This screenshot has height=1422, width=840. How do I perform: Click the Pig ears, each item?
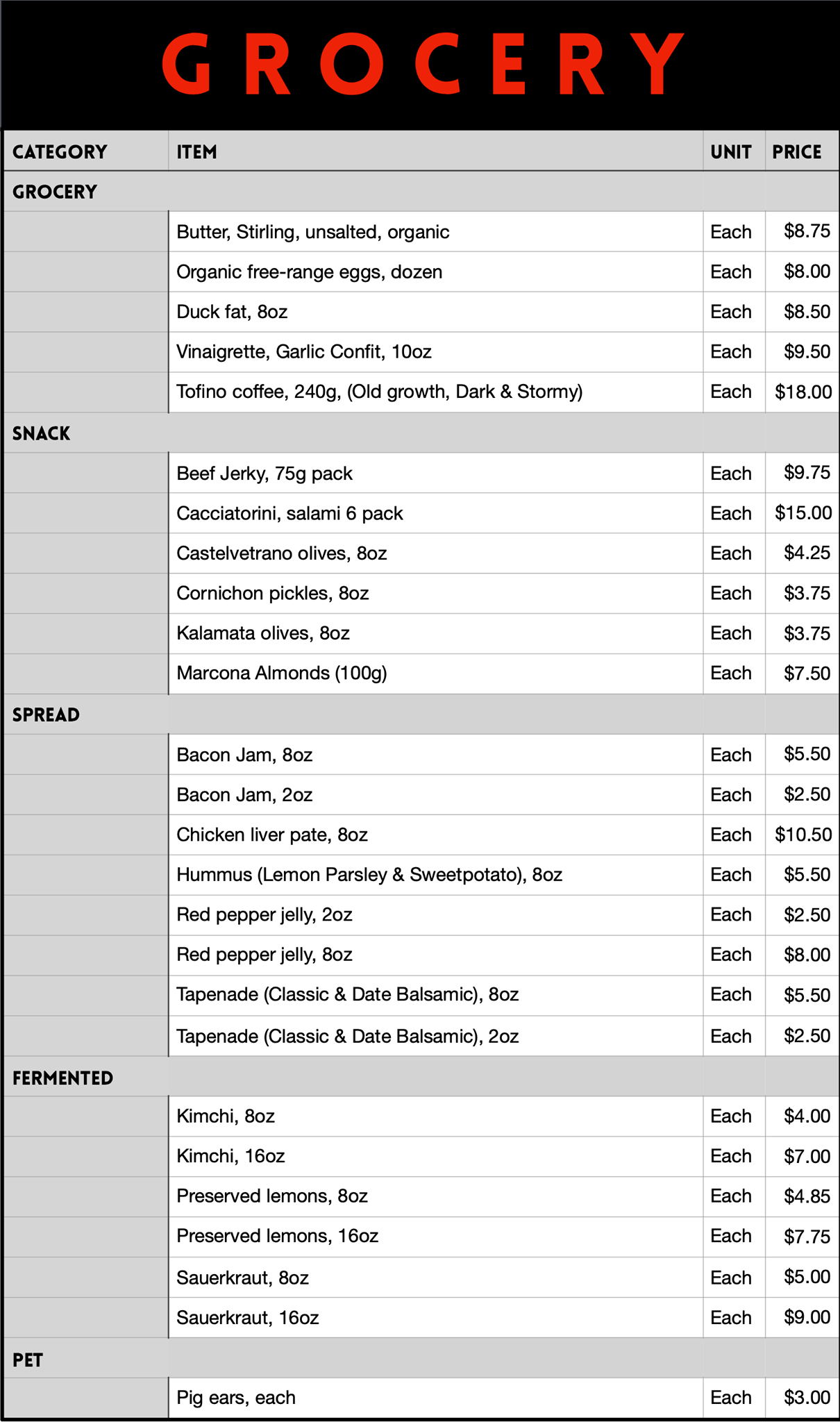pos(236,1398)
